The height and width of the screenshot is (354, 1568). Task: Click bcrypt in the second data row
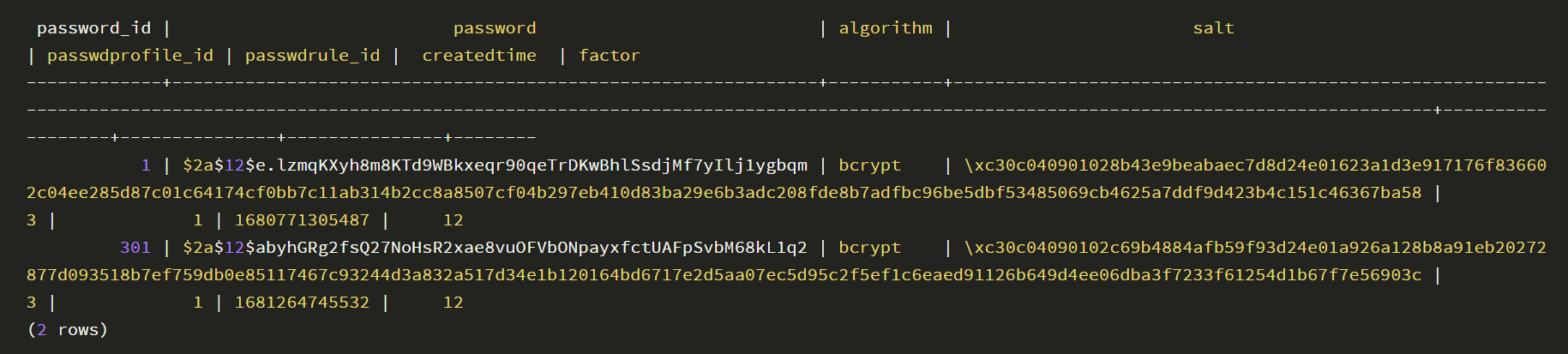click(869, 248)
